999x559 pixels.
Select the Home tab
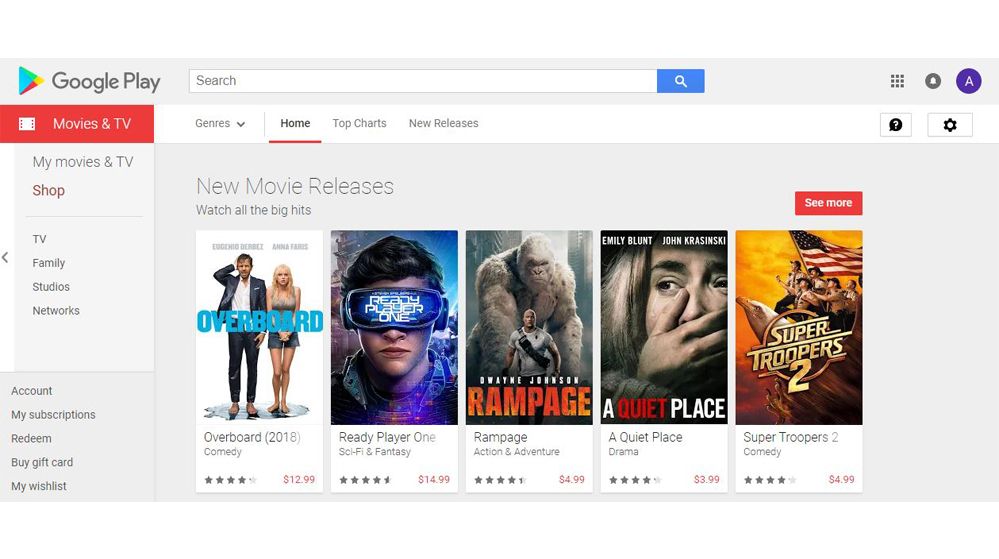(295, 124)
